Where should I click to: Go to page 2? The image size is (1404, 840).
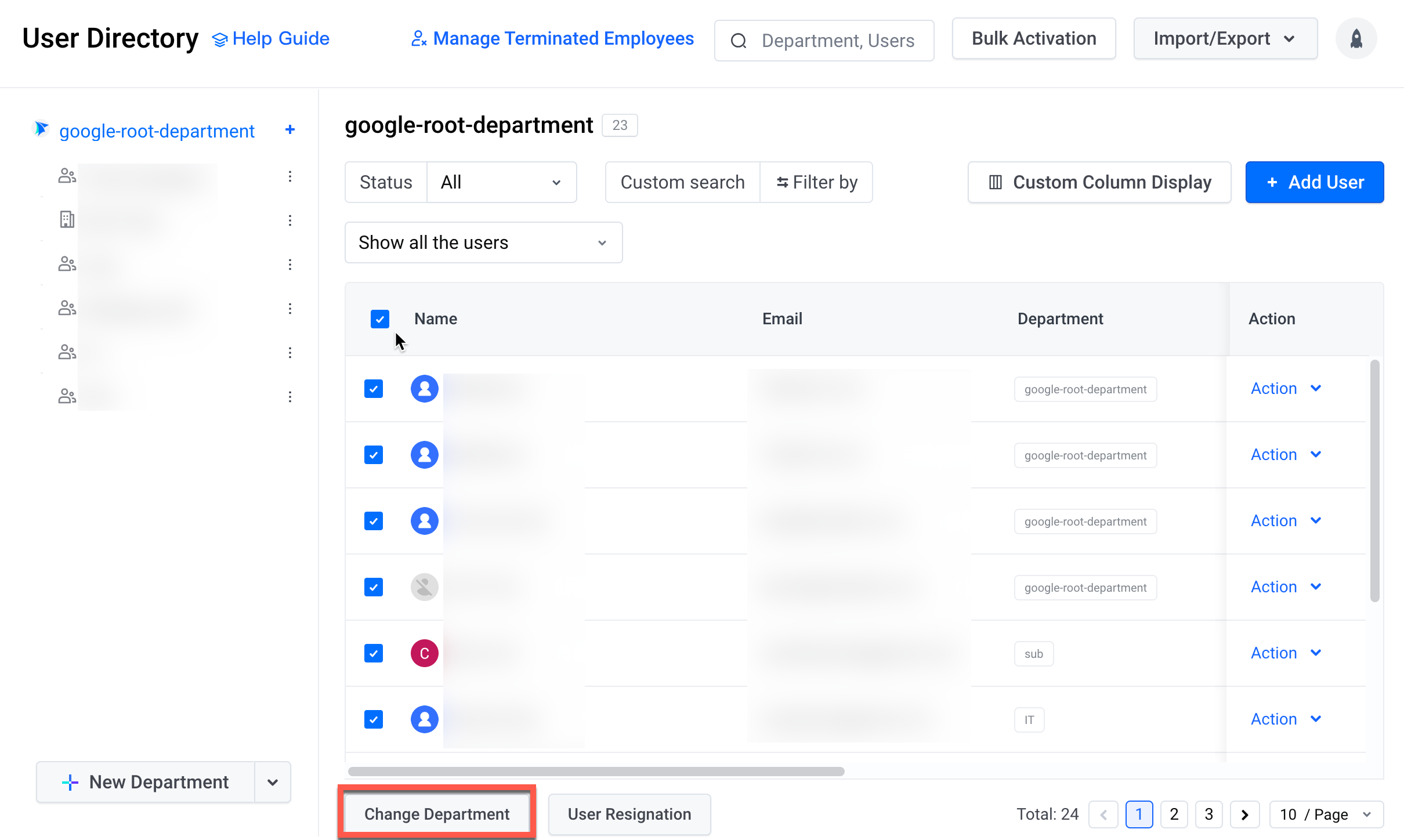(1174, 814)
